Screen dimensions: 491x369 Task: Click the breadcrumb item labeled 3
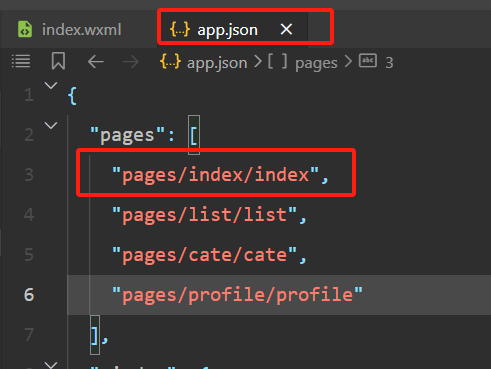pyautogui.click(x=389, y=63)
